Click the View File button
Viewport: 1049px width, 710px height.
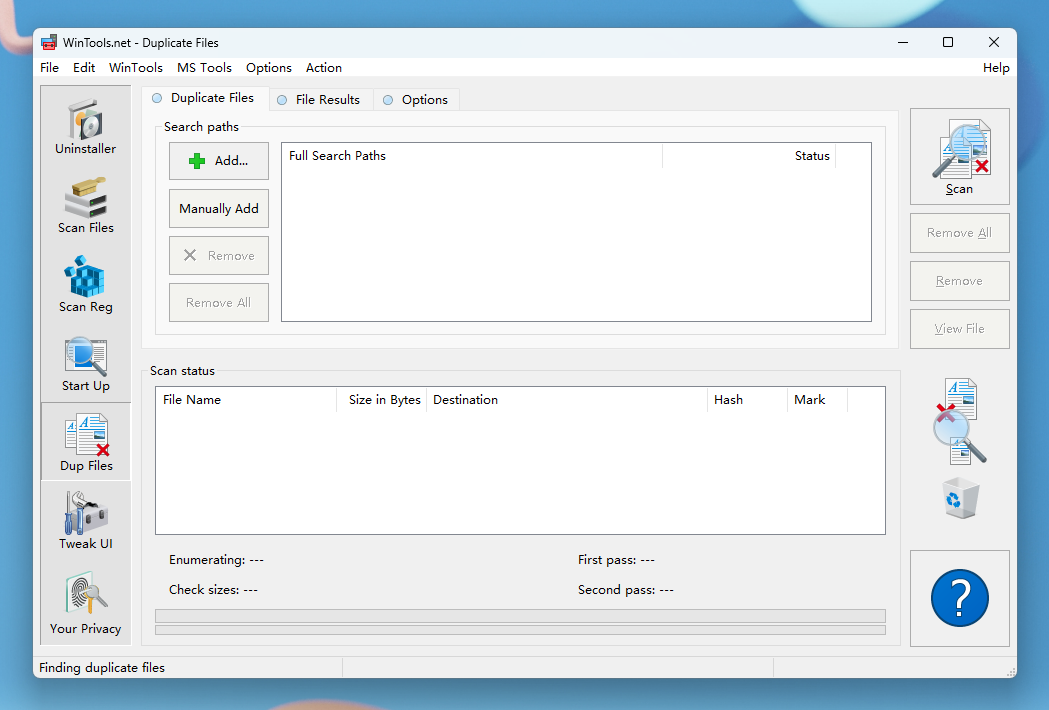(959, 329)
